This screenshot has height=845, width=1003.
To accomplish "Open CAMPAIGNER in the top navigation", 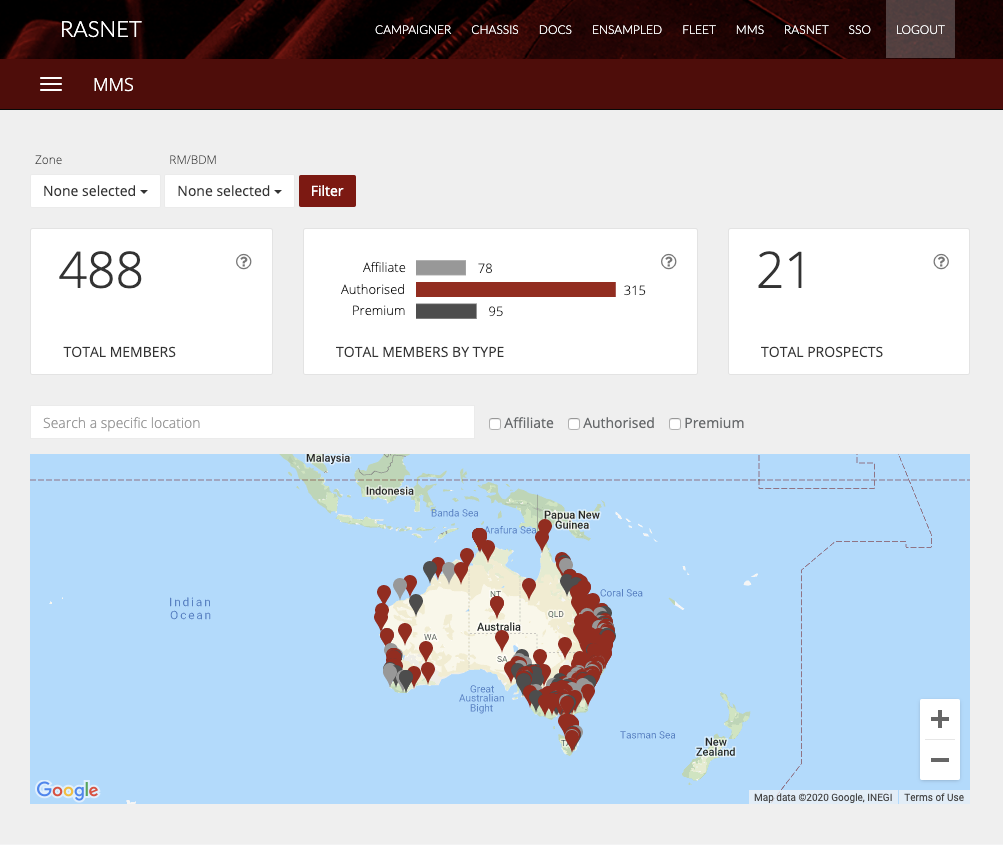I will click(413, 29).
